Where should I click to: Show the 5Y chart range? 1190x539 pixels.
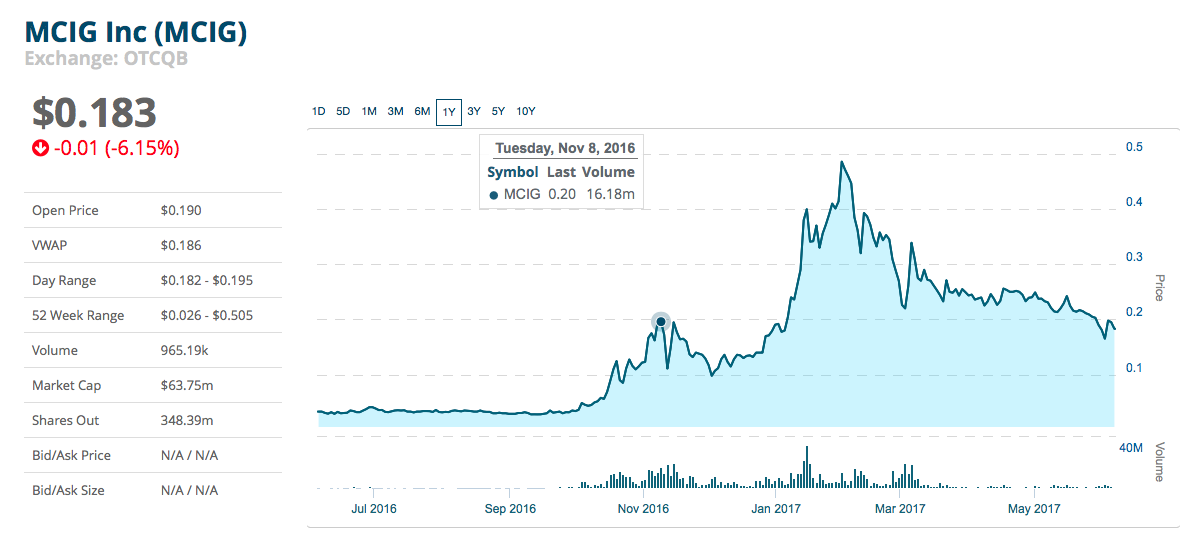(x=499, y=112)
